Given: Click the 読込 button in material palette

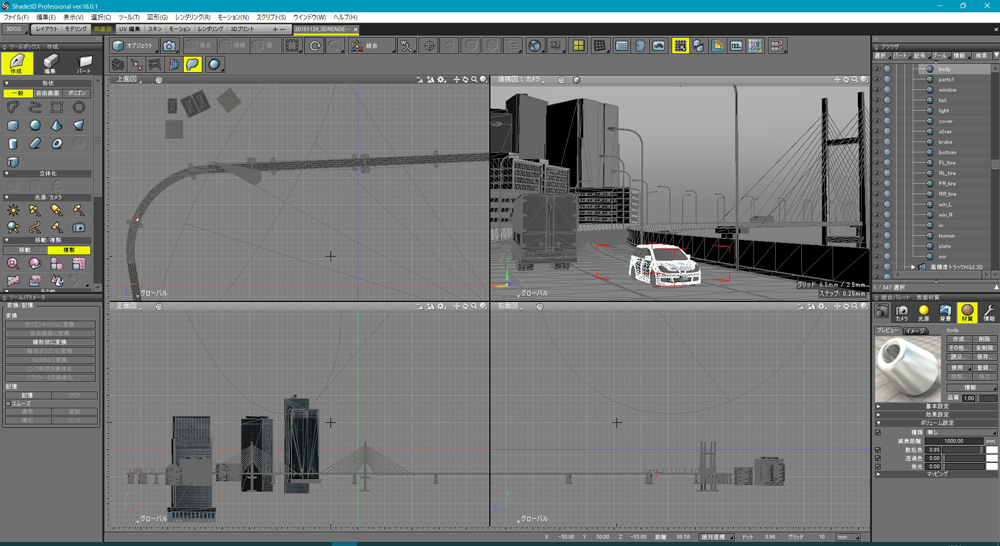Looking at the screenshot, I should [x=959, y=357].
